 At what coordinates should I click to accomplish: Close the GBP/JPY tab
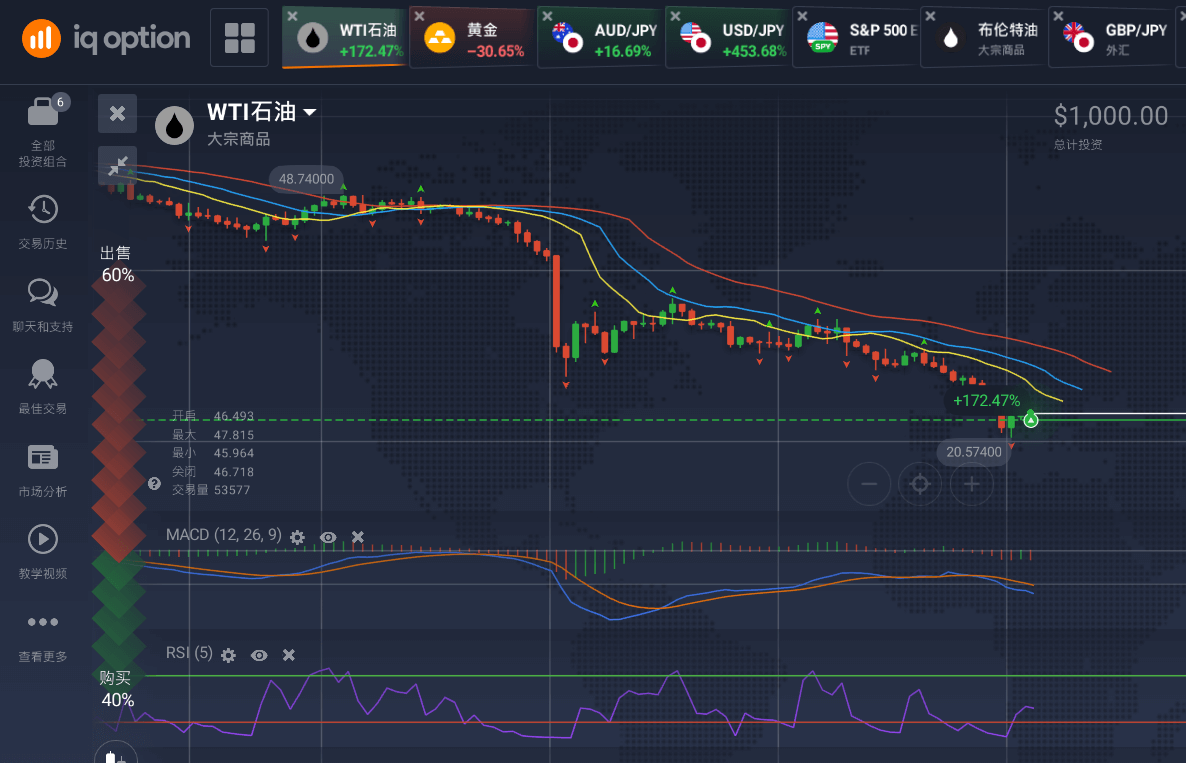(1058, 16)
